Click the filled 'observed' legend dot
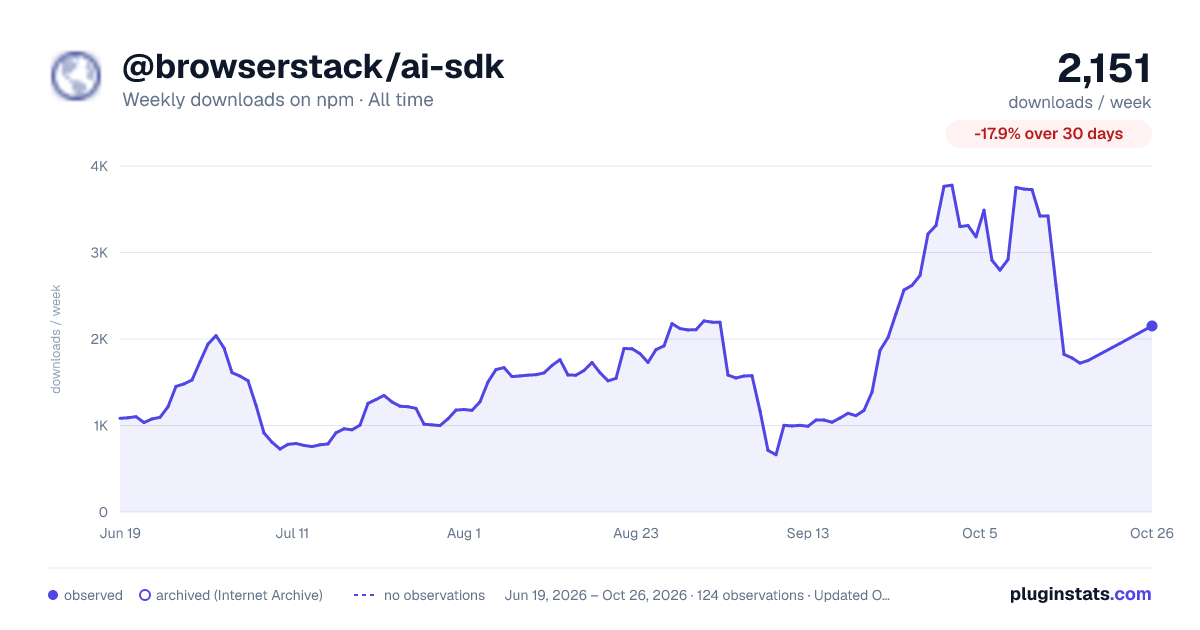Image resolution: width=1200 pixels, height=630 pixels. point(53,595)
